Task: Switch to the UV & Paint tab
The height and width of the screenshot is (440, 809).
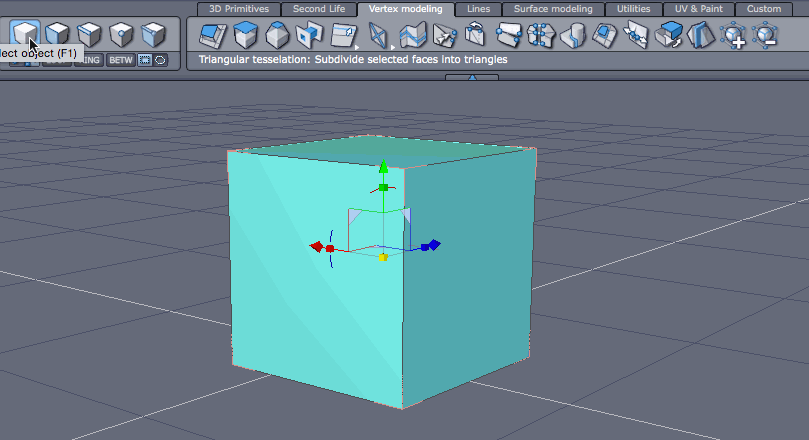Action: pyautogui.click(x=699, y=9)
